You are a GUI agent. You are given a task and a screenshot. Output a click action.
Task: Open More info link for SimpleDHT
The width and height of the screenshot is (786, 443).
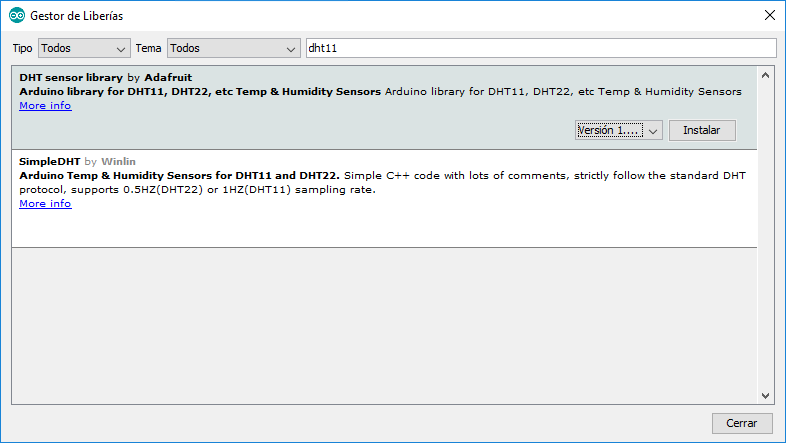[45, 203]
